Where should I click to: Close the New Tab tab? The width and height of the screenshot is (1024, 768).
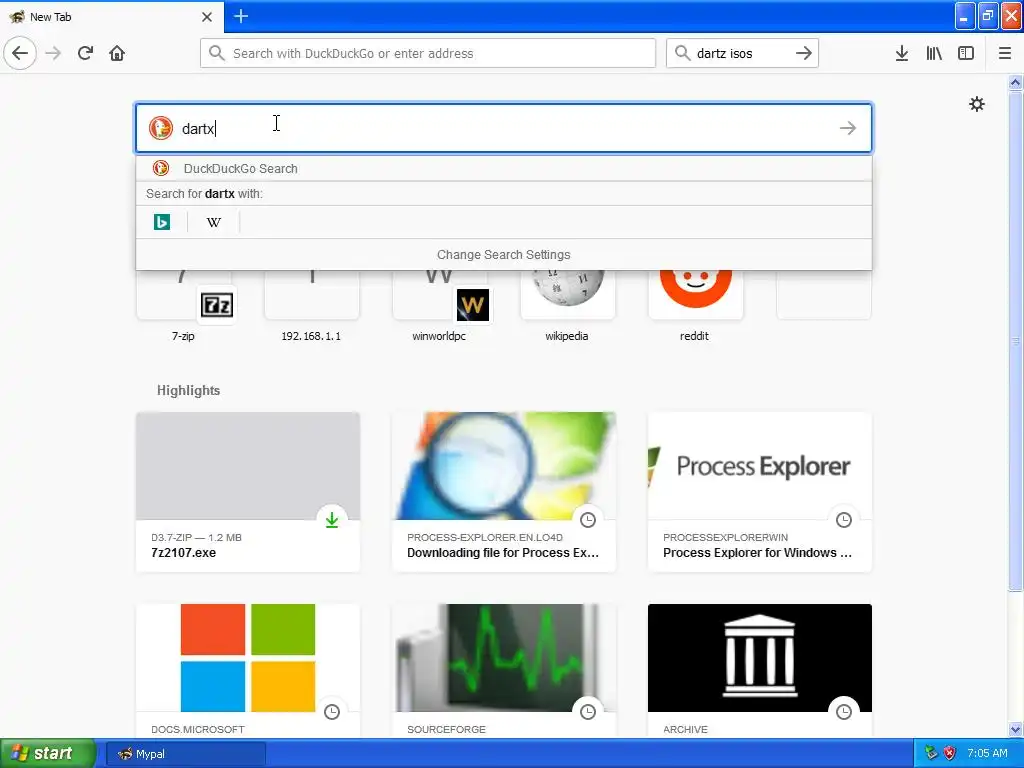pos(207,17)
